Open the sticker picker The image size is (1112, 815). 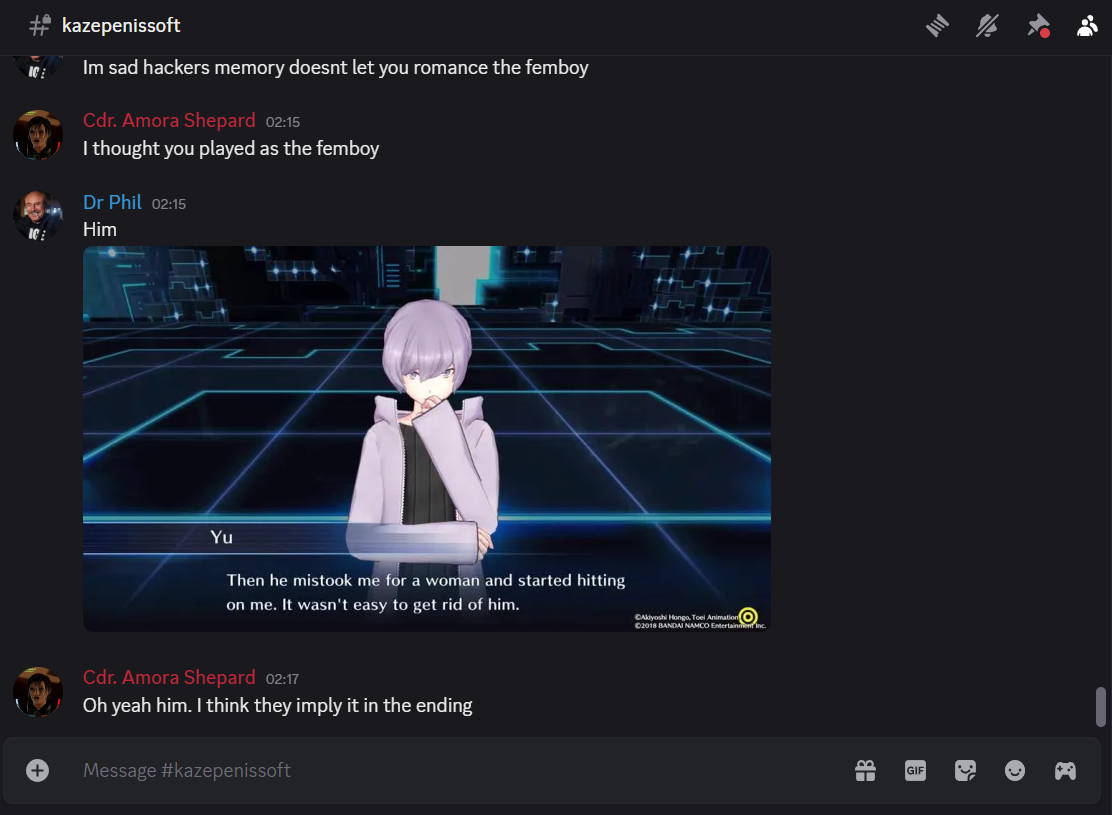point(965,770)
